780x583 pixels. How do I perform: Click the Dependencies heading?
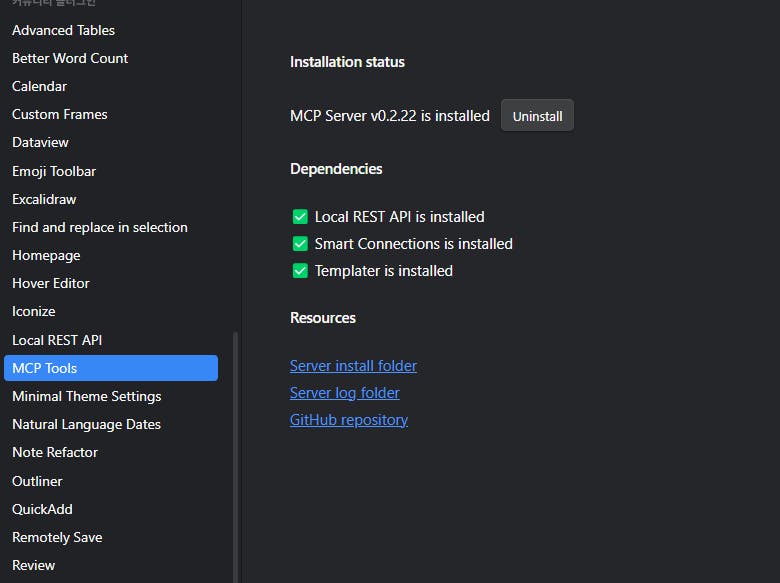click(336, 169)
